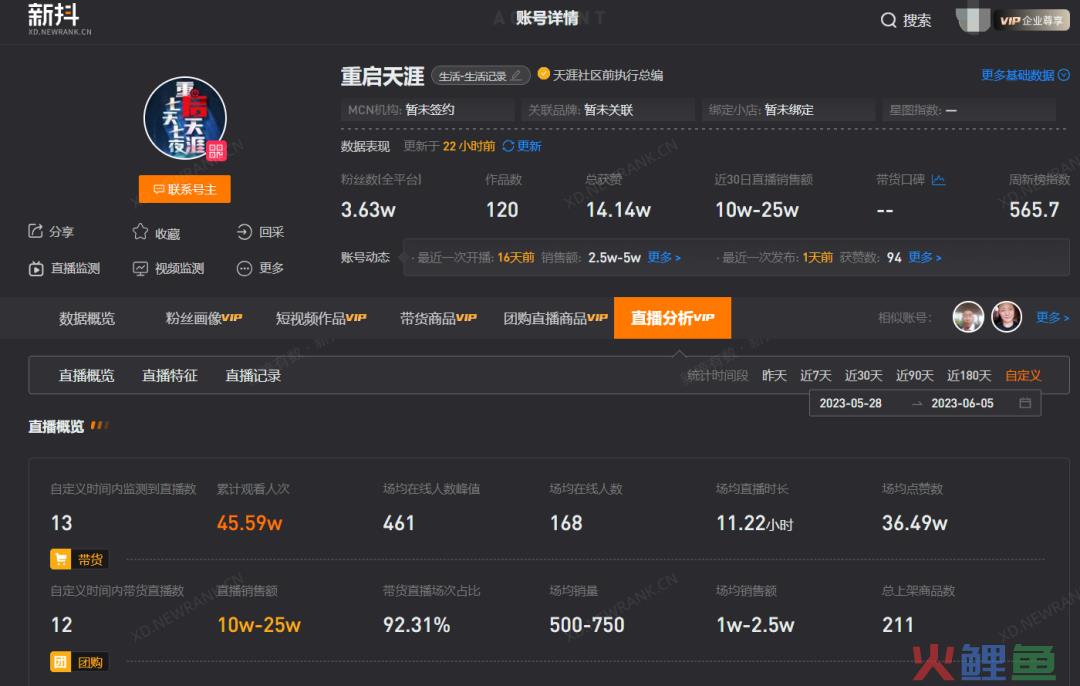This screenshot has height=686, width=1080.
Task: Select the 分享 share icon
Action: 33,231
